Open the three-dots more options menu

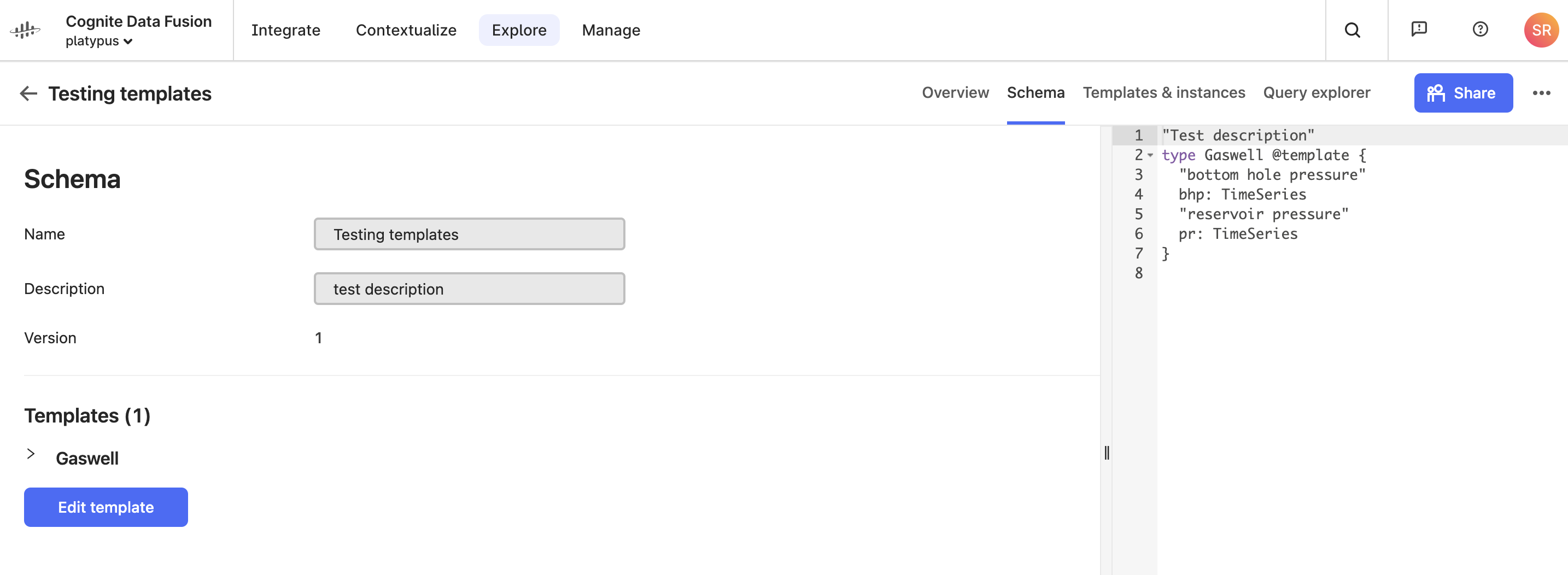(1541, 93)
